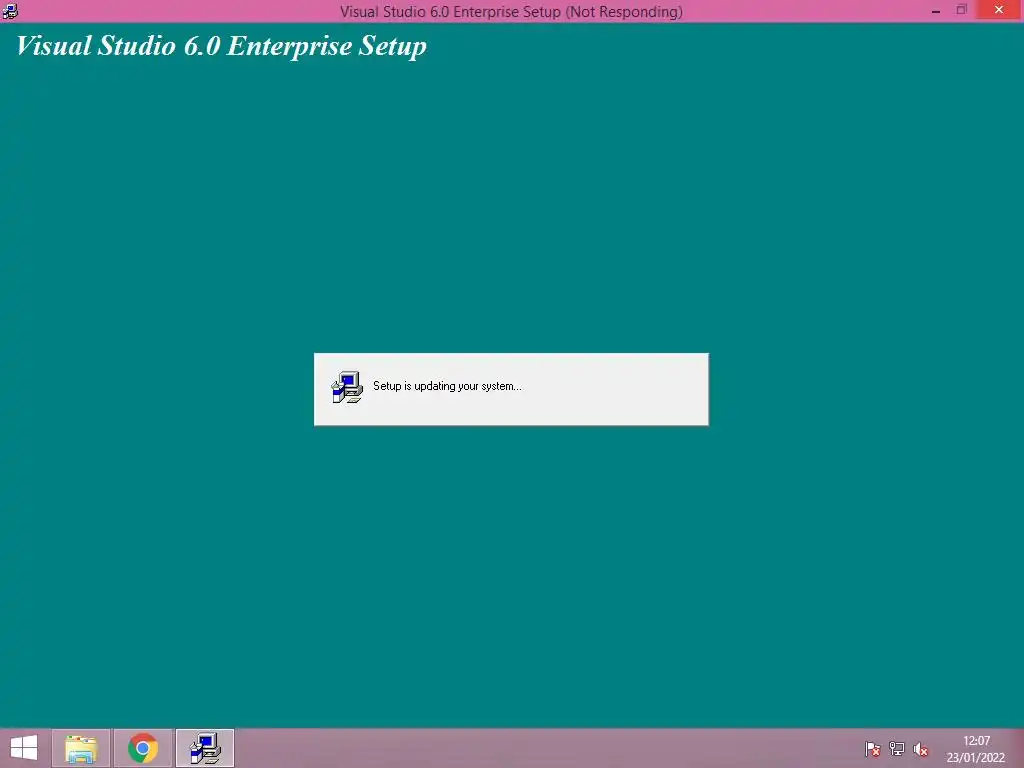Click the 'Setup is updating your system...' text

pos(447,386)
